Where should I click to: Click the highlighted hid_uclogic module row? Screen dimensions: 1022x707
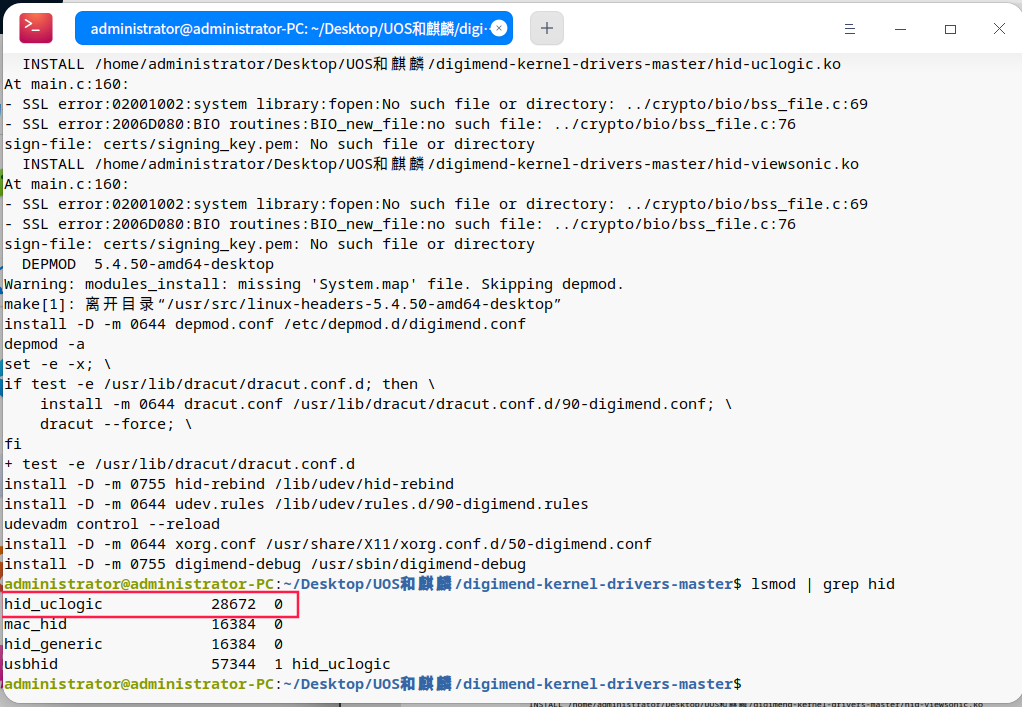150,604
